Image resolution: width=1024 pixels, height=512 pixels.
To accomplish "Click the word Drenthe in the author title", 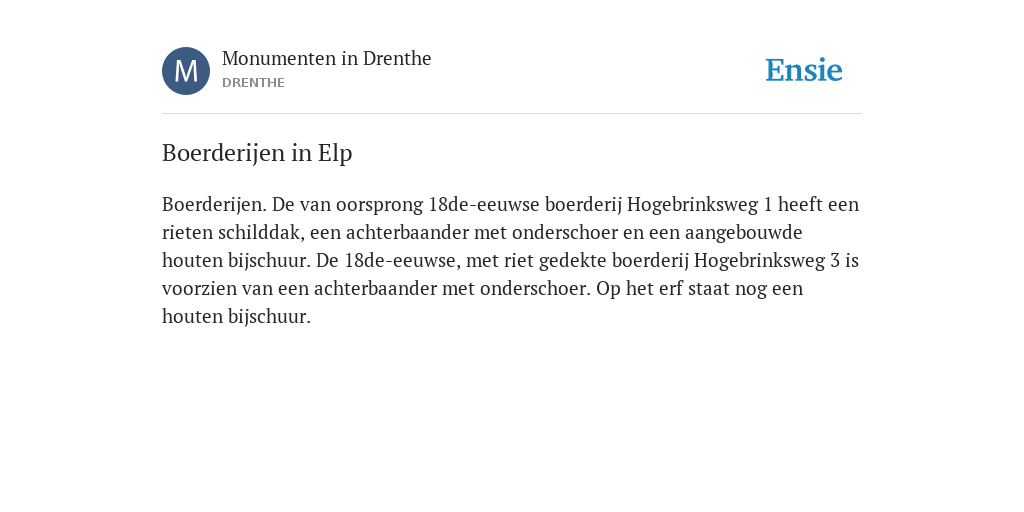I will [397, 58].
